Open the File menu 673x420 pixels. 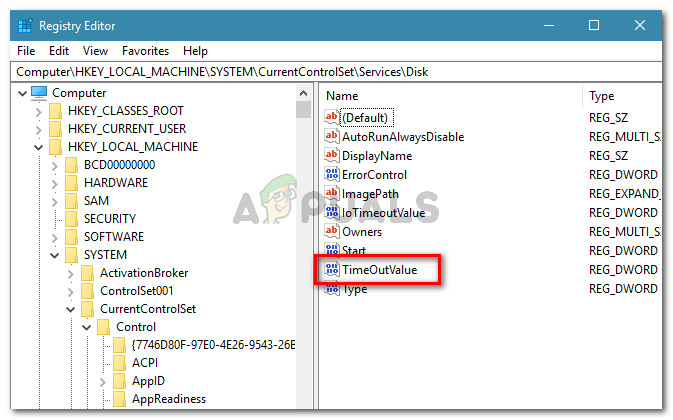click(x=26, y=51)
